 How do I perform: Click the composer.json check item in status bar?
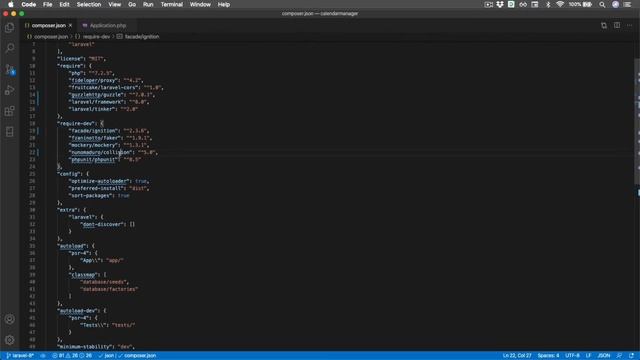point(137,356)
